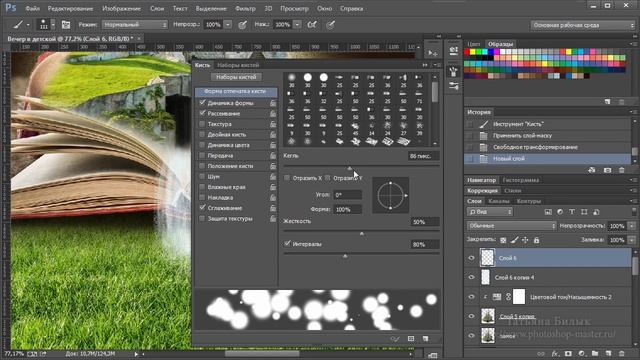Open preset manager icon in brush panel
The image size is (640, 360).
411,339
